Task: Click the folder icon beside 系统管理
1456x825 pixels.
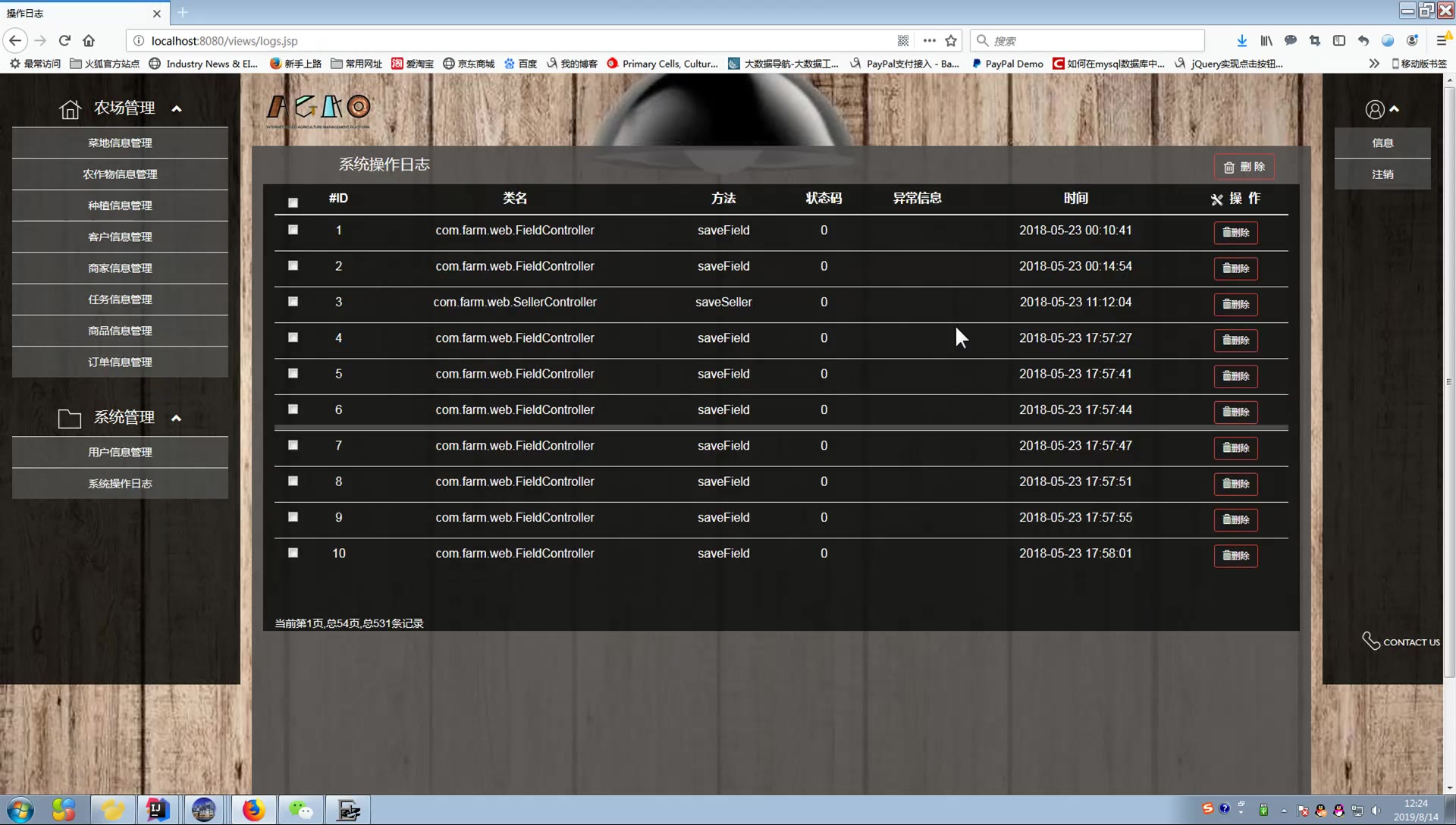Action: [70, 419]
